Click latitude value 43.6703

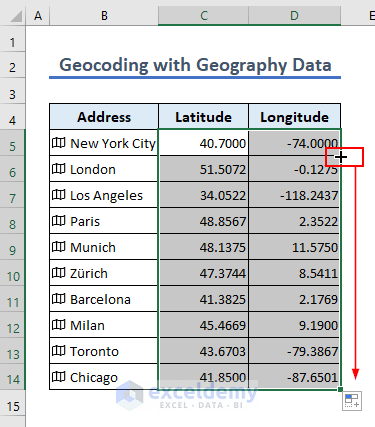point(223,351)
